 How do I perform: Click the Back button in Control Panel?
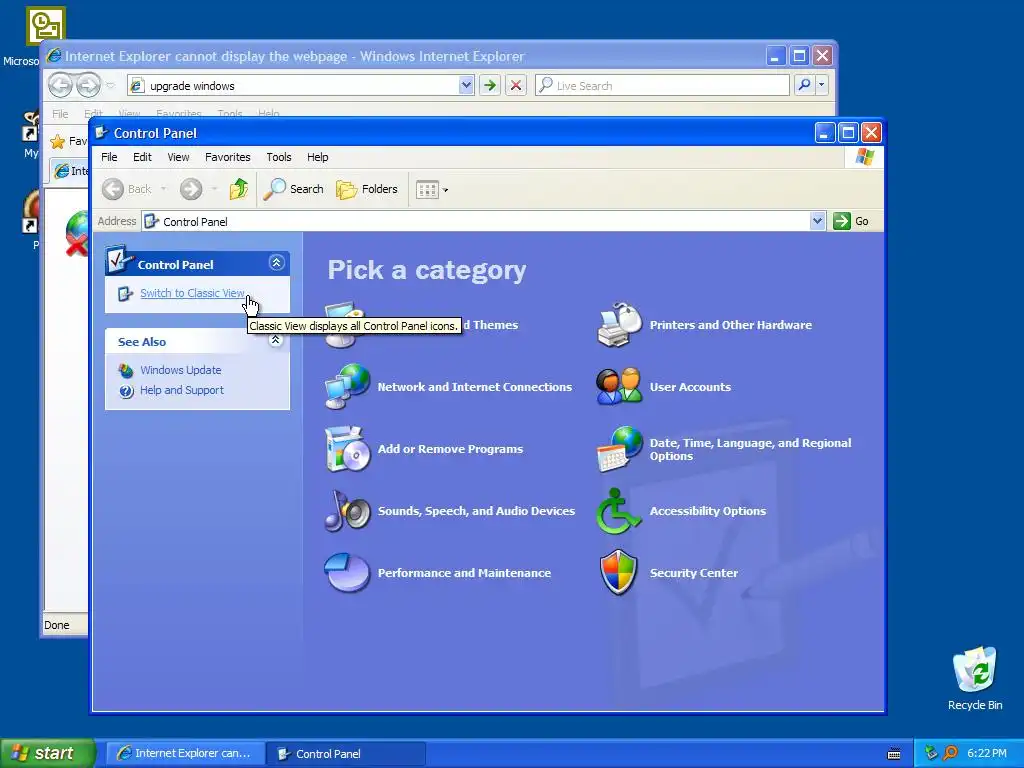(x=127, y=189)
